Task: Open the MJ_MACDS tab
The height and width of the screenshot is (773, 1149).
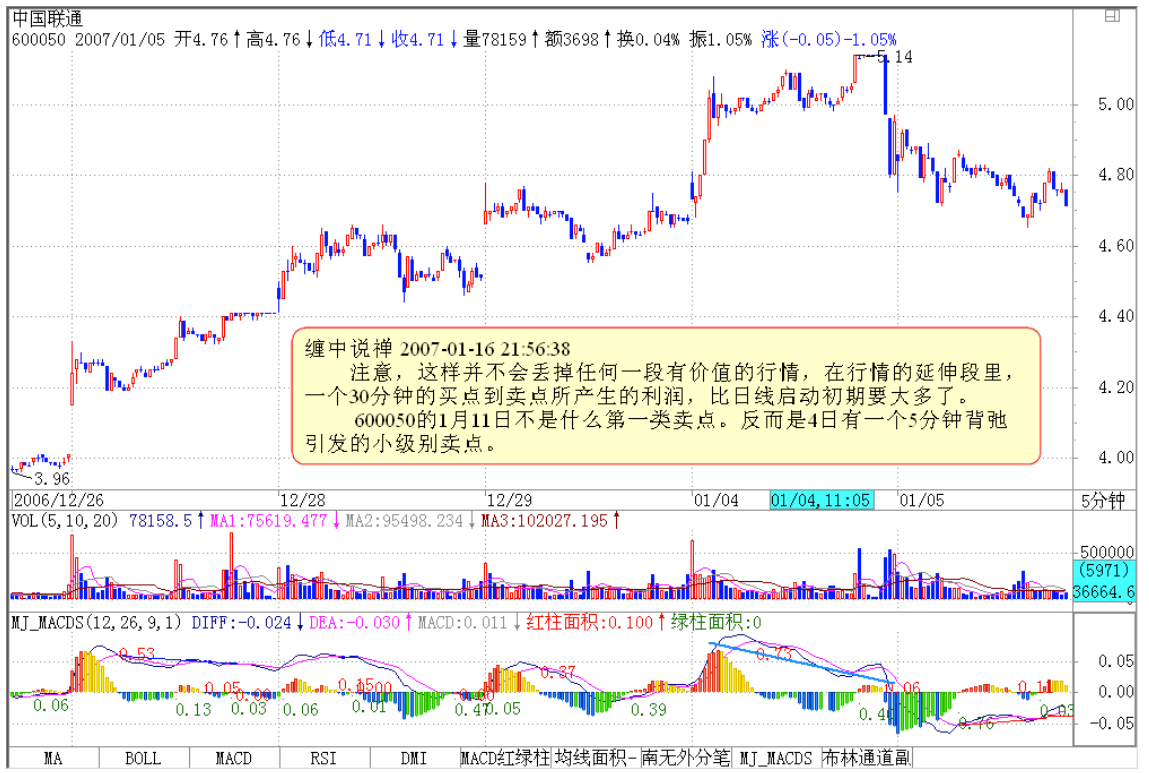Action: (x=776, y=758)
